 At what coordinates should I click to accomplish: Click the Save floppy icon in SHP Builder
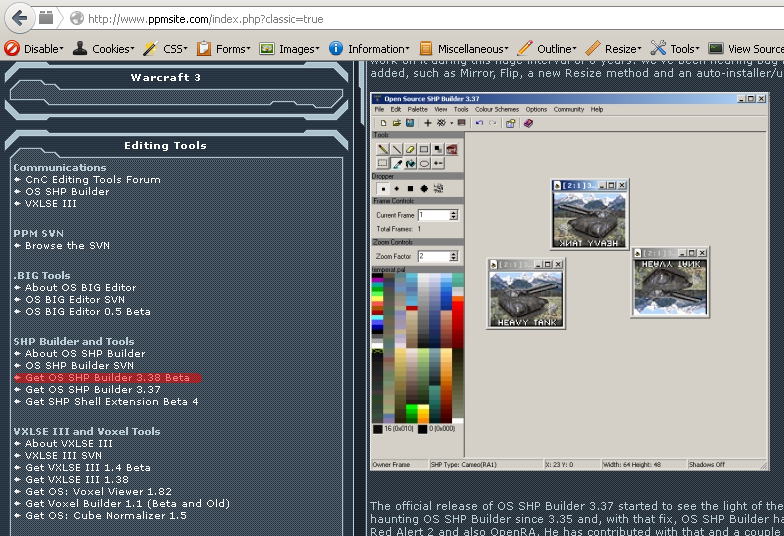pyautogui.click(x=410, y=123)
